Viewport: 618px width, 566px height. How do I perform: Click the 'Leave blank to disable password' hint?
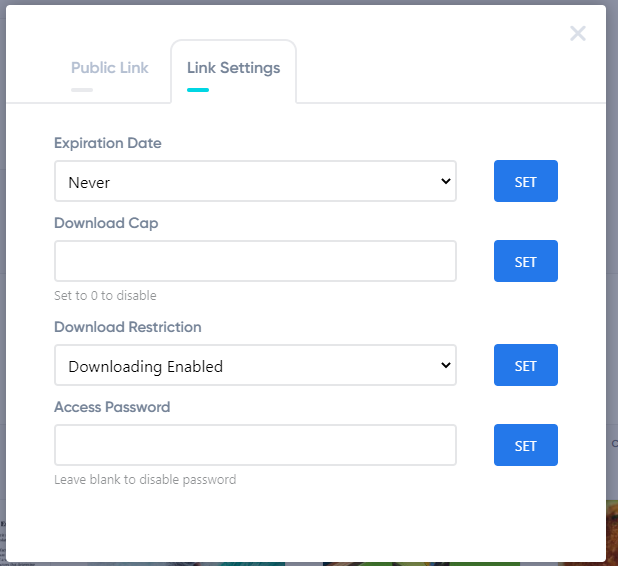(x=145, y=480)
